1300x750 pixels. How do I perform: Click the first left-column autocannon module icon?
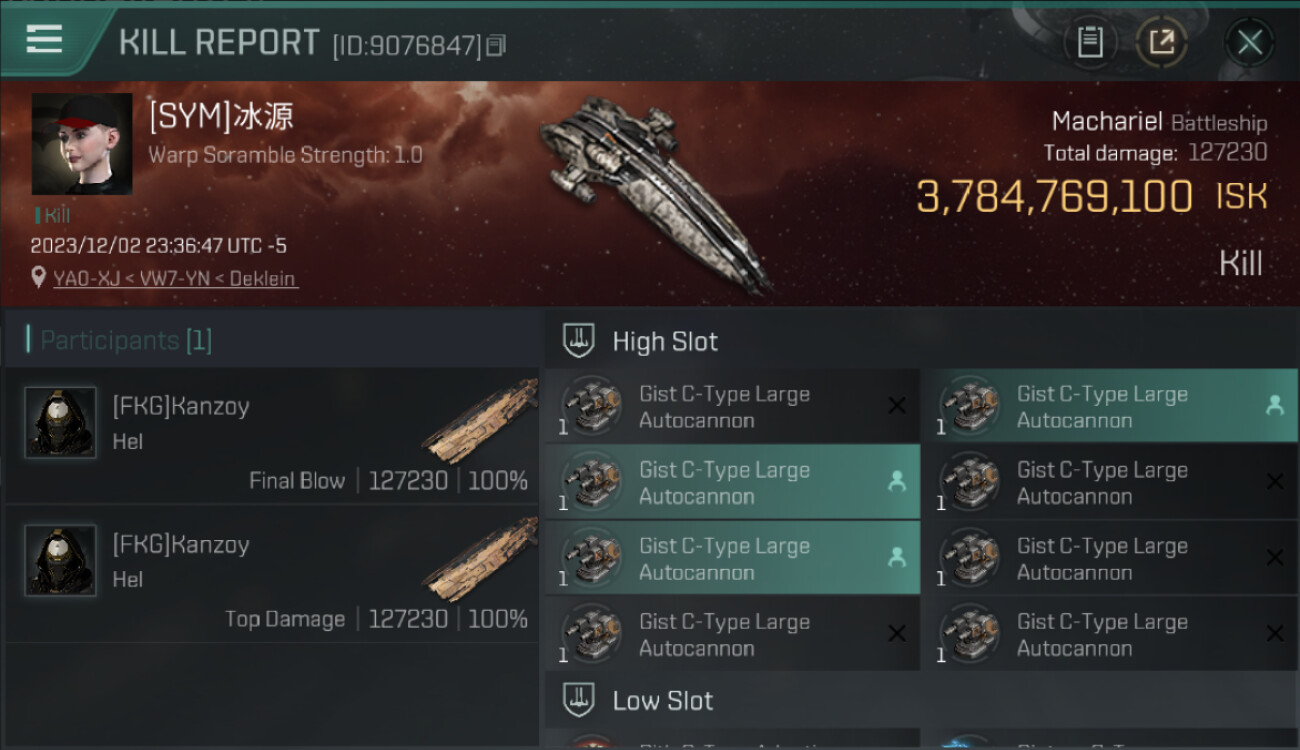[592, 406]
